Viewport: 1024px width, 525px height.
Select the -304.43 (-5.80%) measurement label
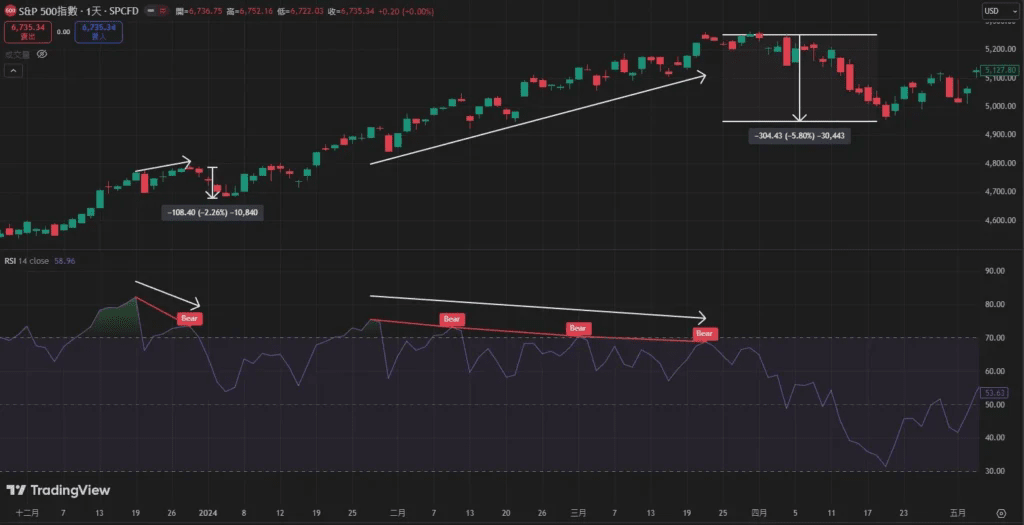(800, 136)
